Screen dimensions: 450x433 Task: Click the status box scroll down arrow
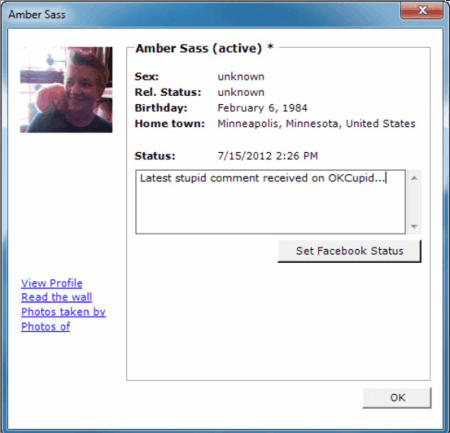[414, 226]
